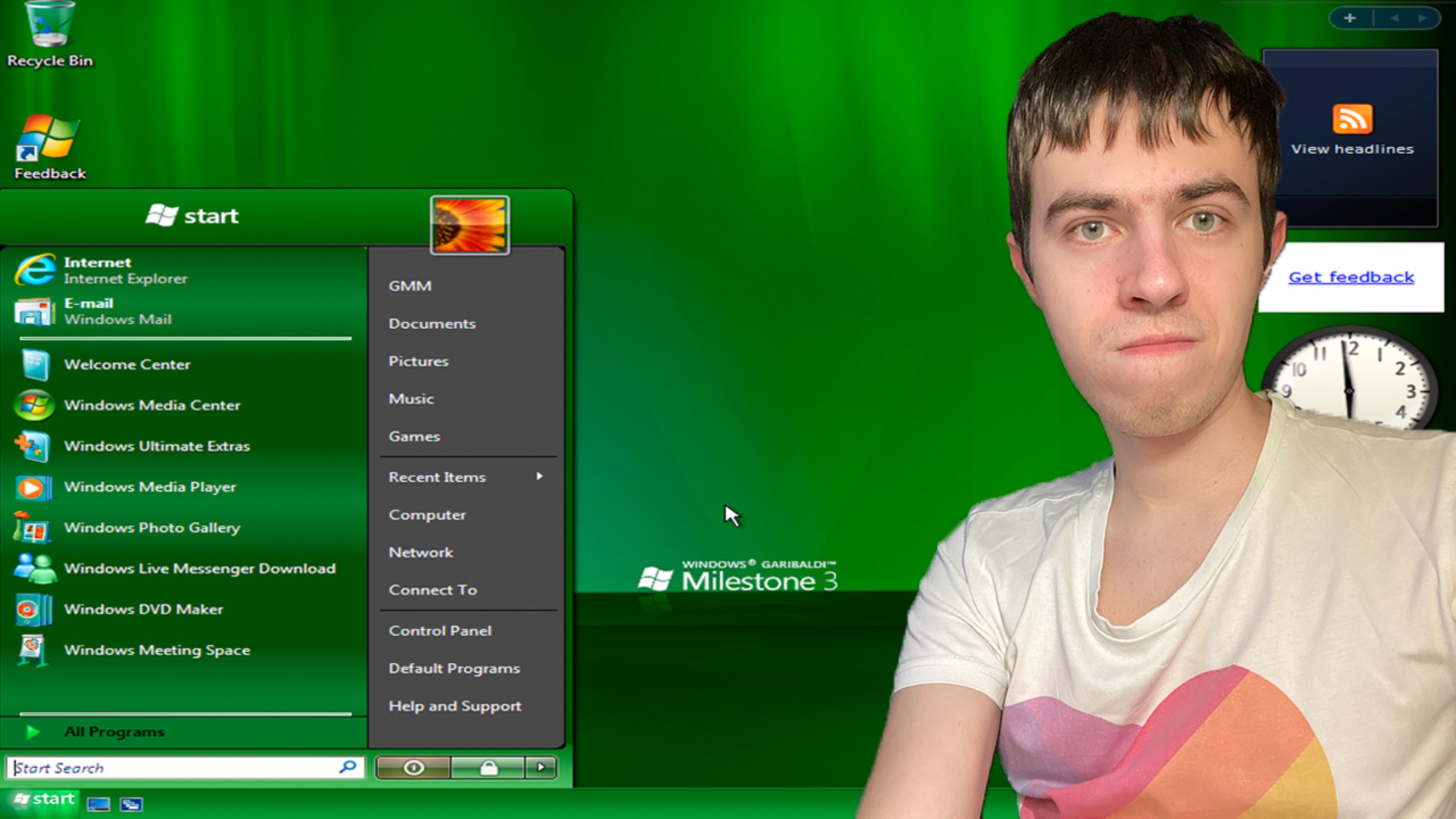Screen dimensions: 1456x819
Task: Open the Recycle Bin desktop icon
Action: (x=49, y=34)
